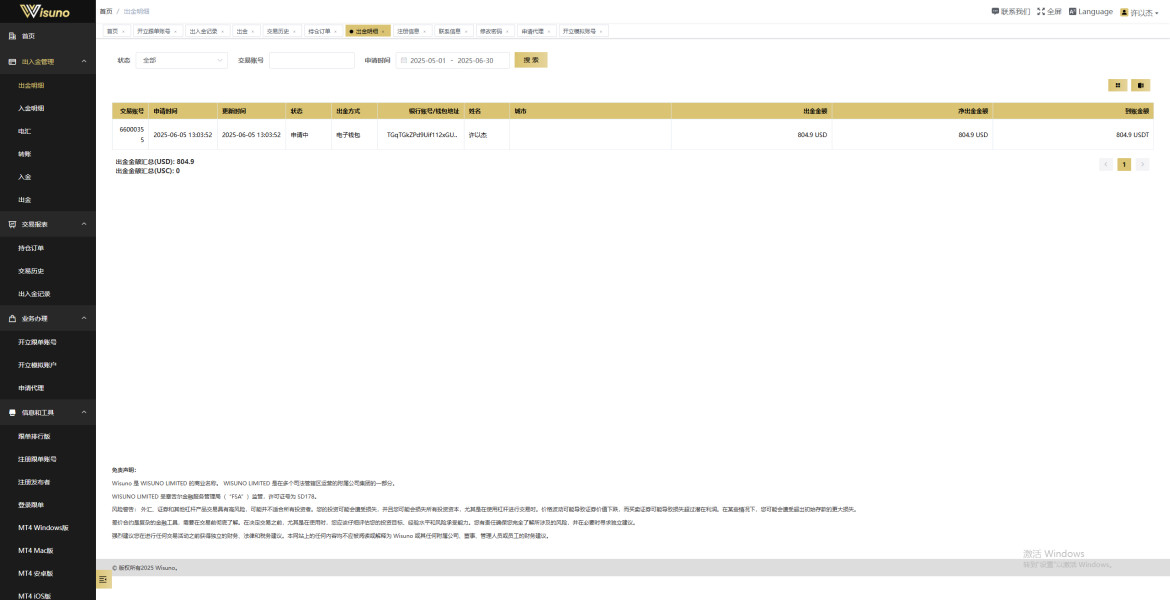
Task: Click the wallet address TGqTGkZPd9Uif112xGU cell
Action: tap(422, 135)
